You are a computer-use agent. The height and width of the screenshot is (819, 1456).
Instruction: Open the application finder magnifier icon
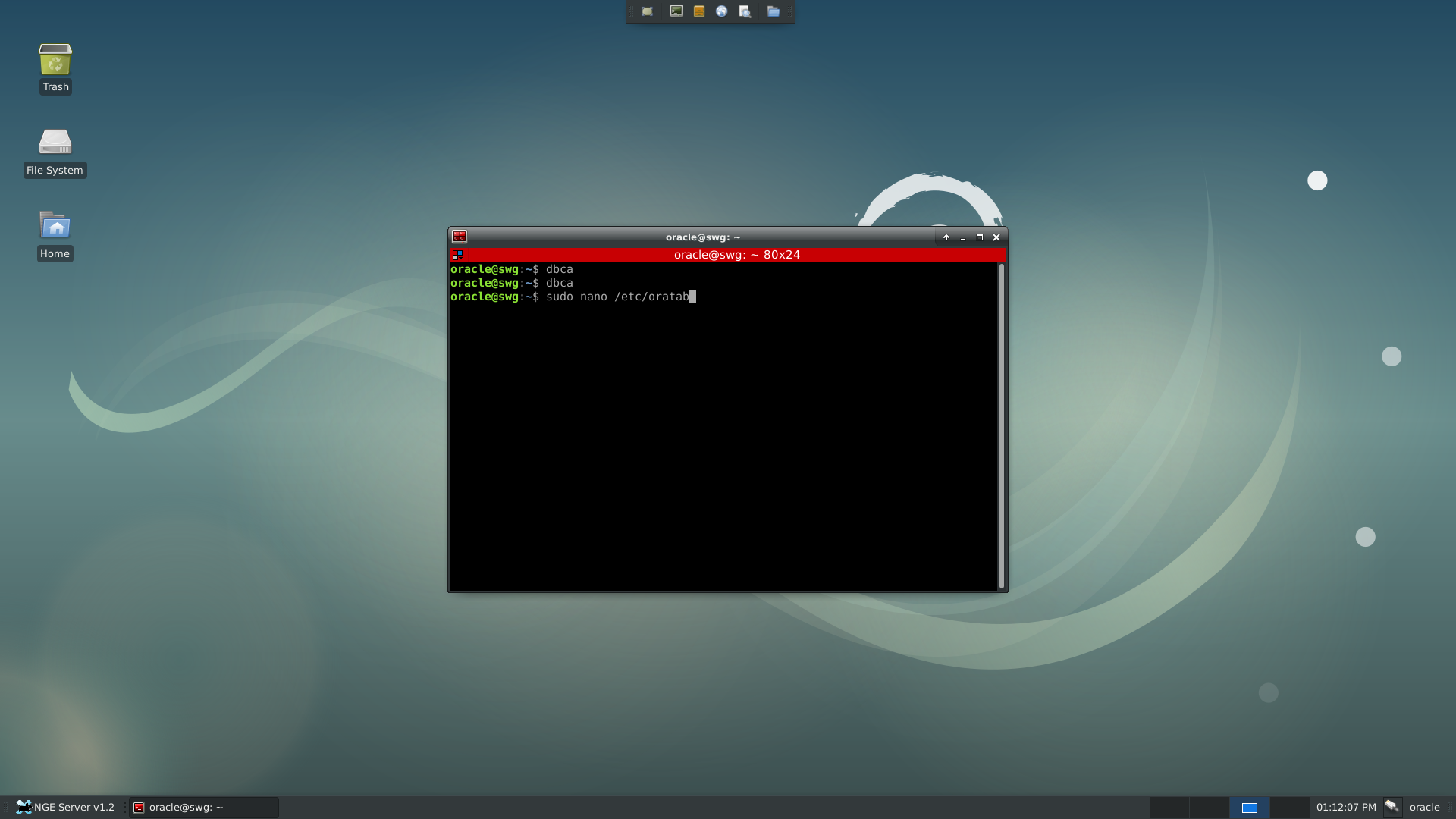tap(745, 11)
